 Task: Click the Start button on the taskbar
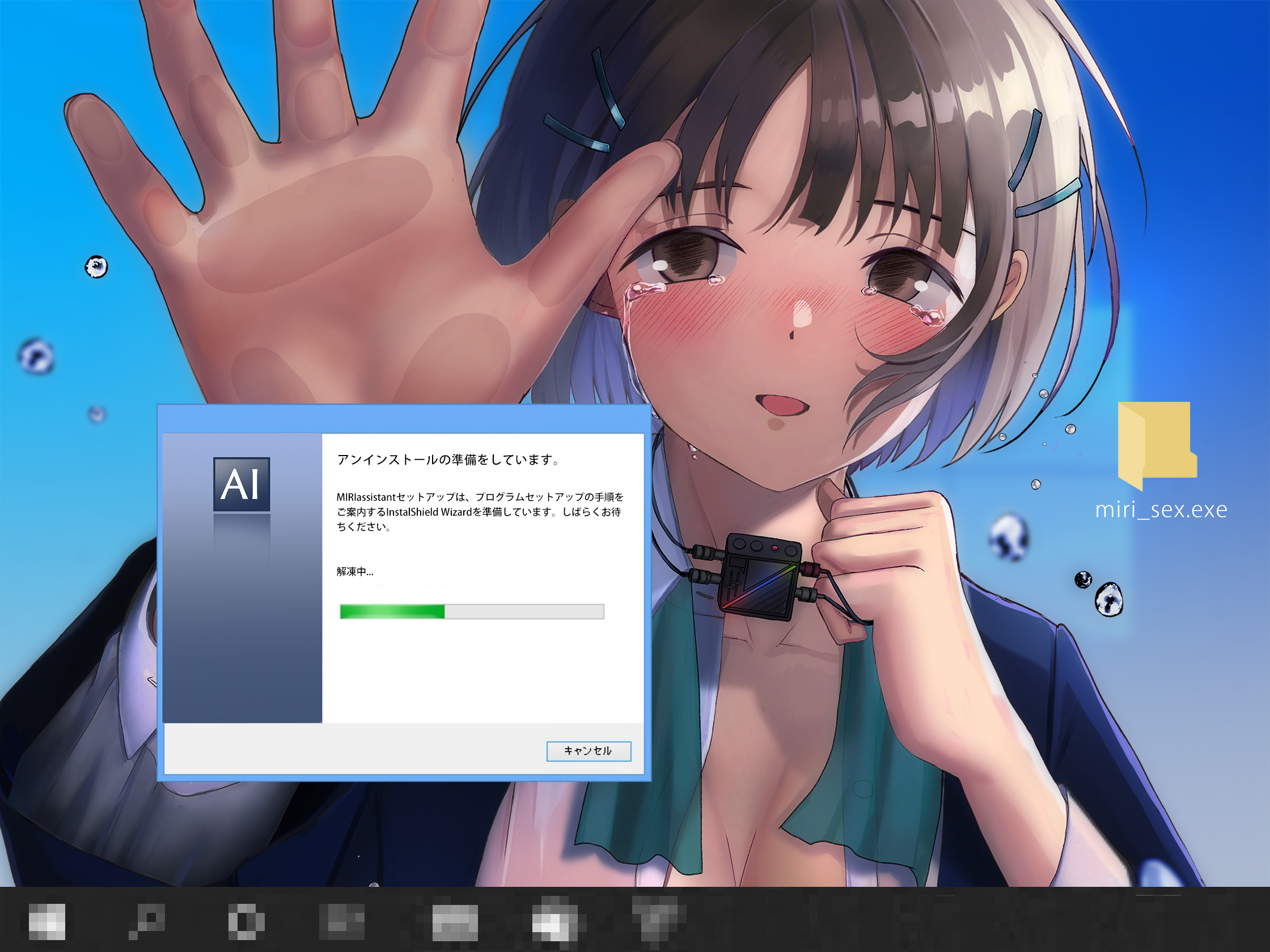(x=47, y=922)
